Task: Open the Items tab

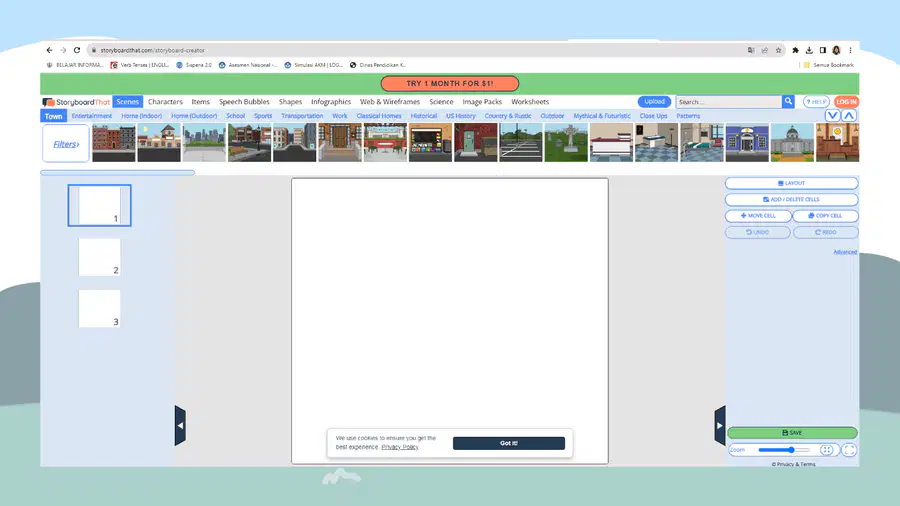Action: 200,102
